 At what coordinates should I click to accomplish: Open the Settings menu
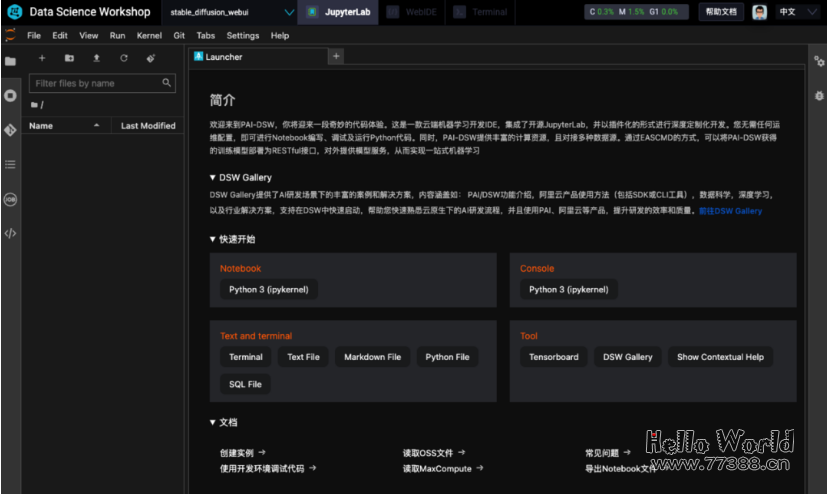tap(243, 35)
